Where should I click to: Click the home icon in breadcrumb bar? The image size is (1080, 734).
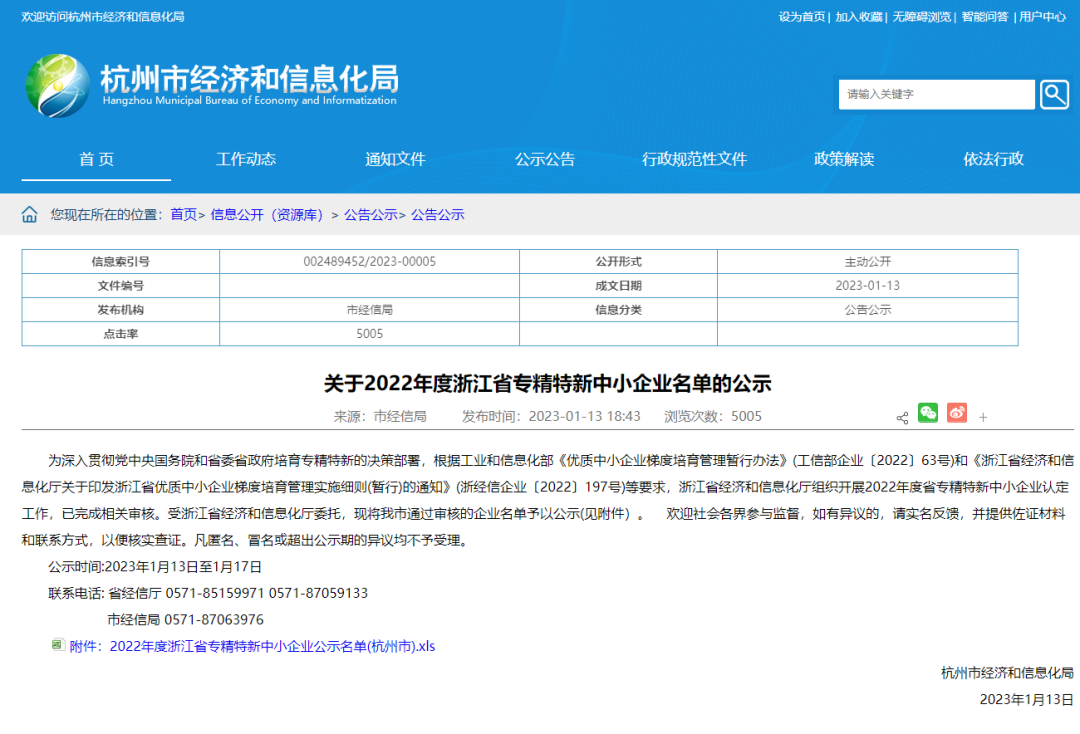pyautogui.click(x=30, y=215)
